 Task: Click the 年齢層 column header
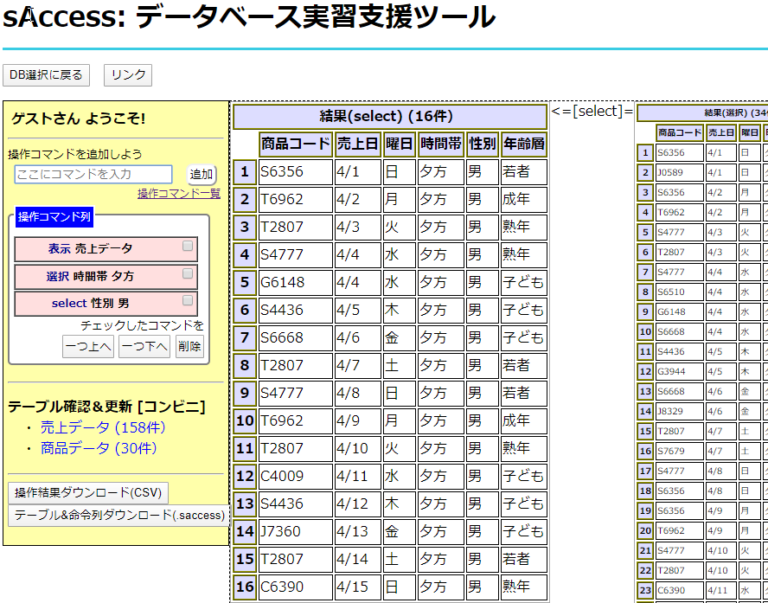coord(524,144)
